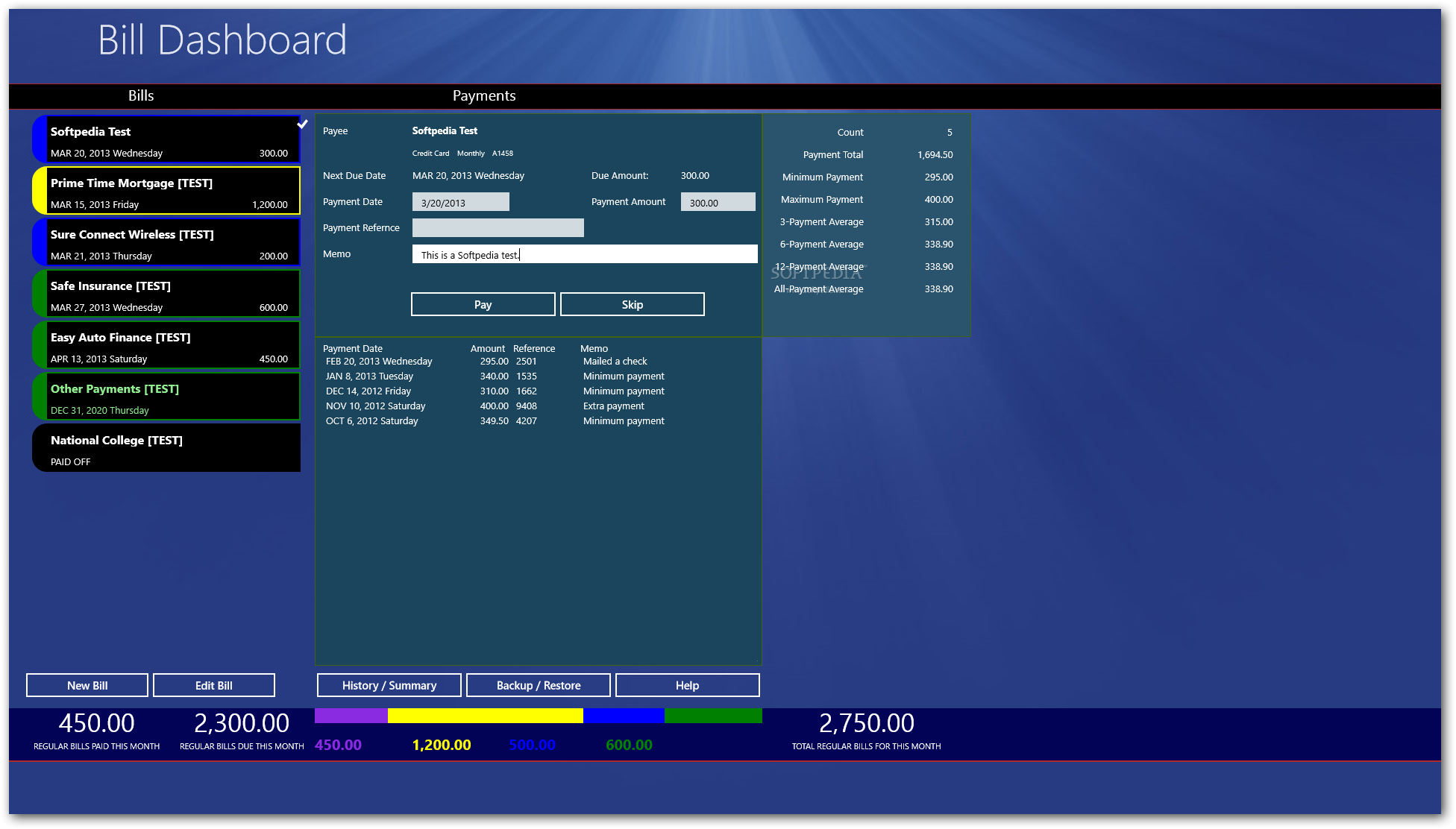Viewport: 1456px width, 829px height.
Task: Click the Memo history column header
Action: click(x=594, y=348)
